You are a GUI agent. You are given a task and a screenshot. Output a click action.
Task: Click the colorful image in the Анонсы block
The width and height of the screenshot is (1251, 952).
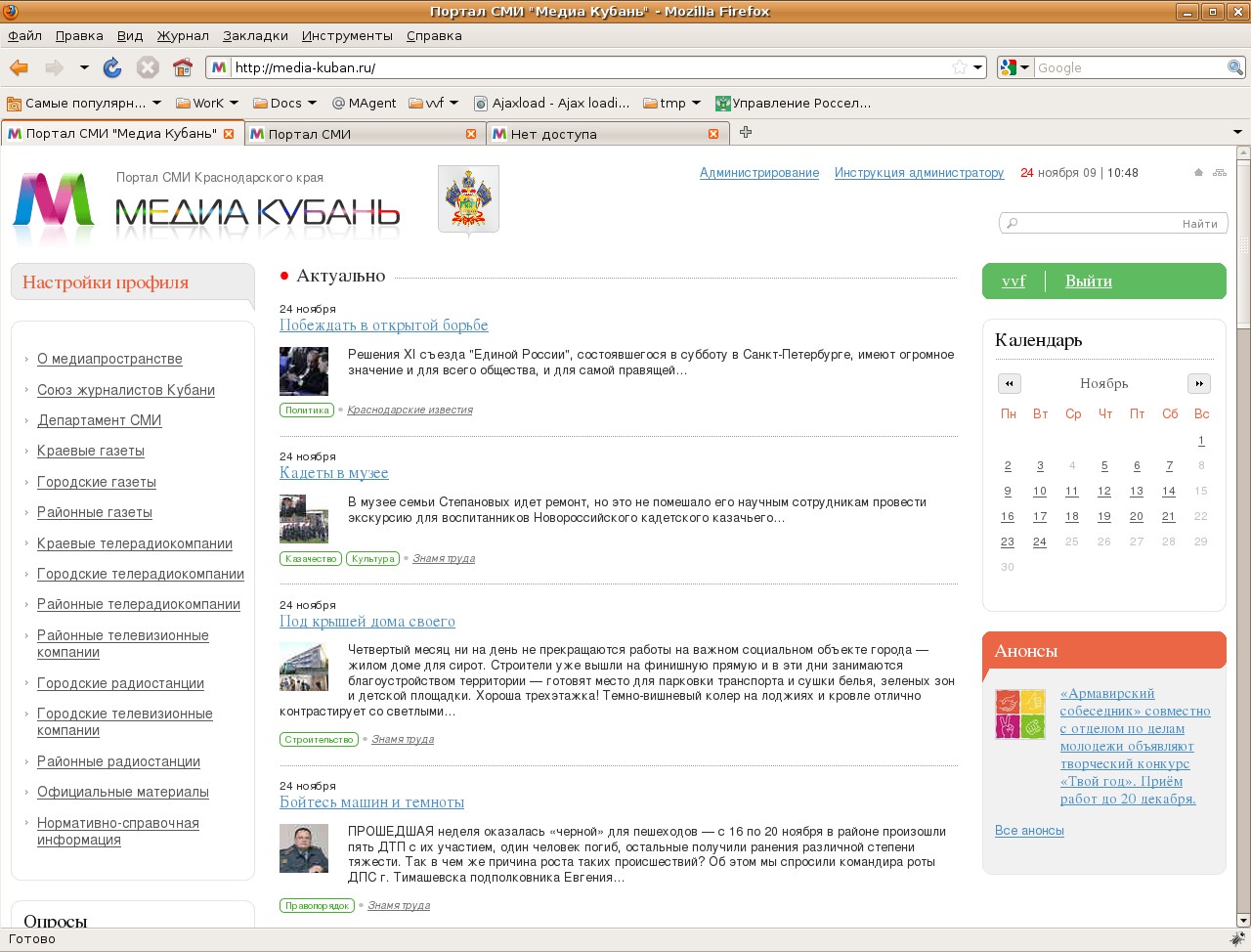pos(1020,714)
